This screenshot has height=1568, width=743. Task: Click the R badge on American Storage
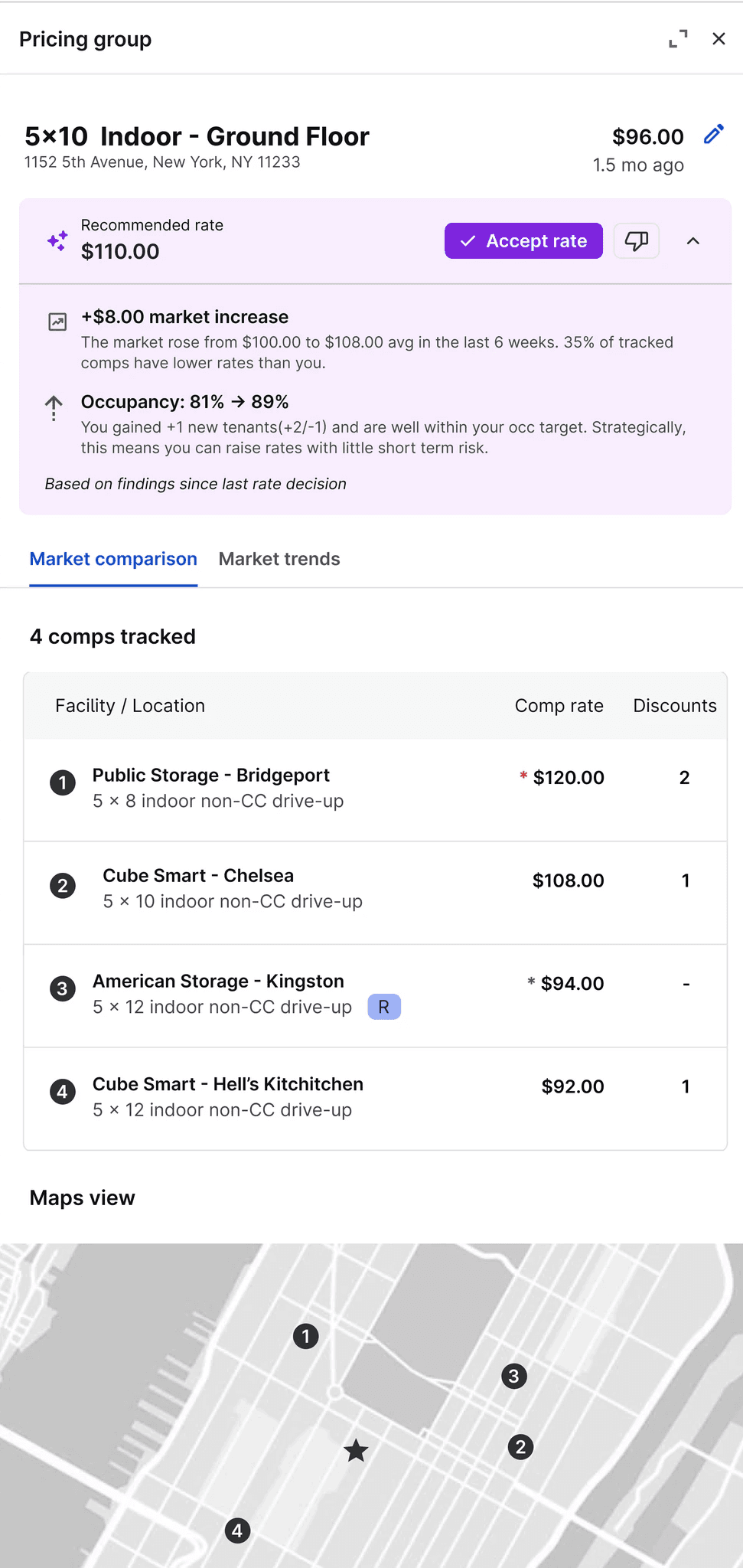(x=384, y=1007)
